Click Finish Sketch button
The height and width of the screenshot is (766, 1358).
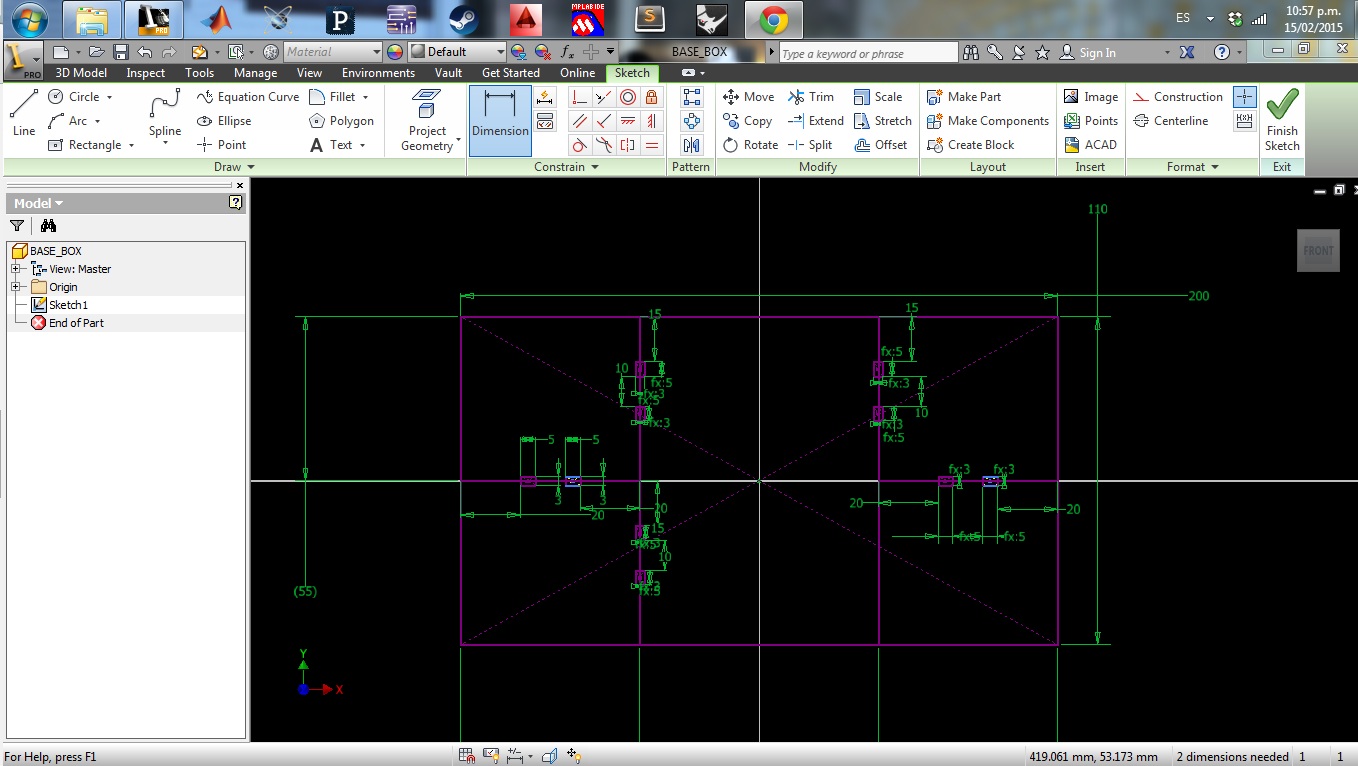1282,120
